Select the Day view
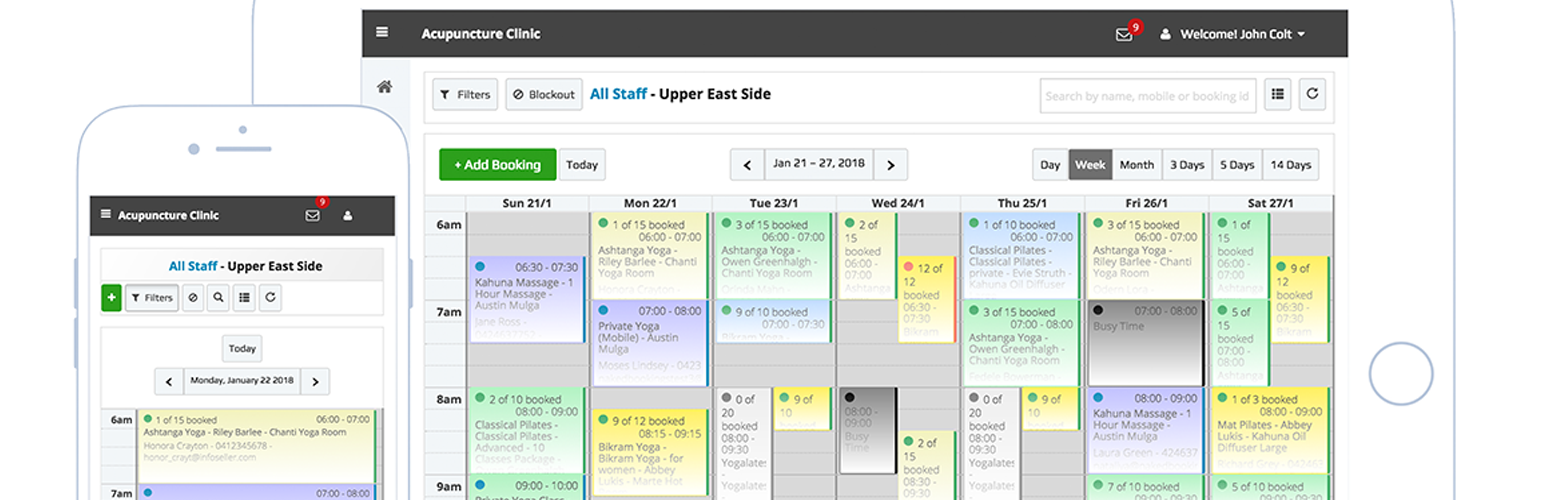This screenshot has width=1544, height=500. click(1050, 165)
